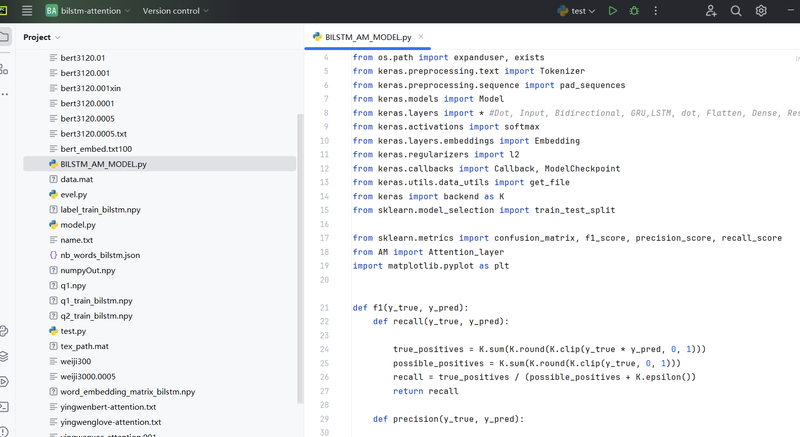Debug the test configuration
Viewport: 800px width, 437px height.
click(x=634, y=11)
